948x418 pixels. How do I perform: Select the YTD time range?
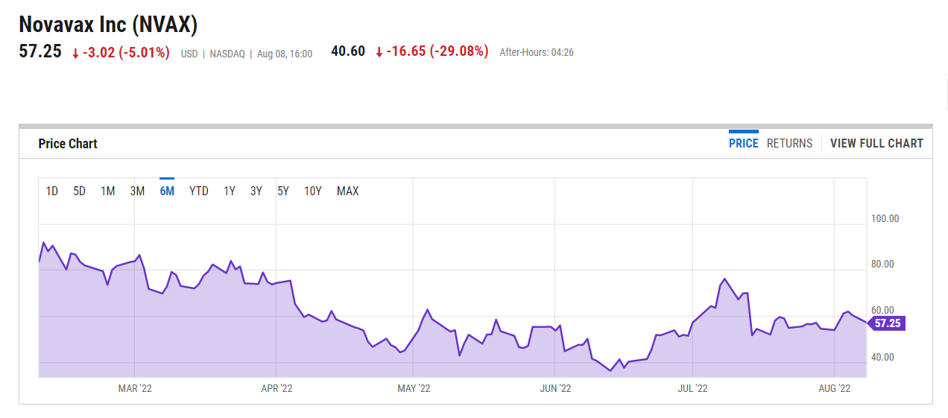coord(199,191)
